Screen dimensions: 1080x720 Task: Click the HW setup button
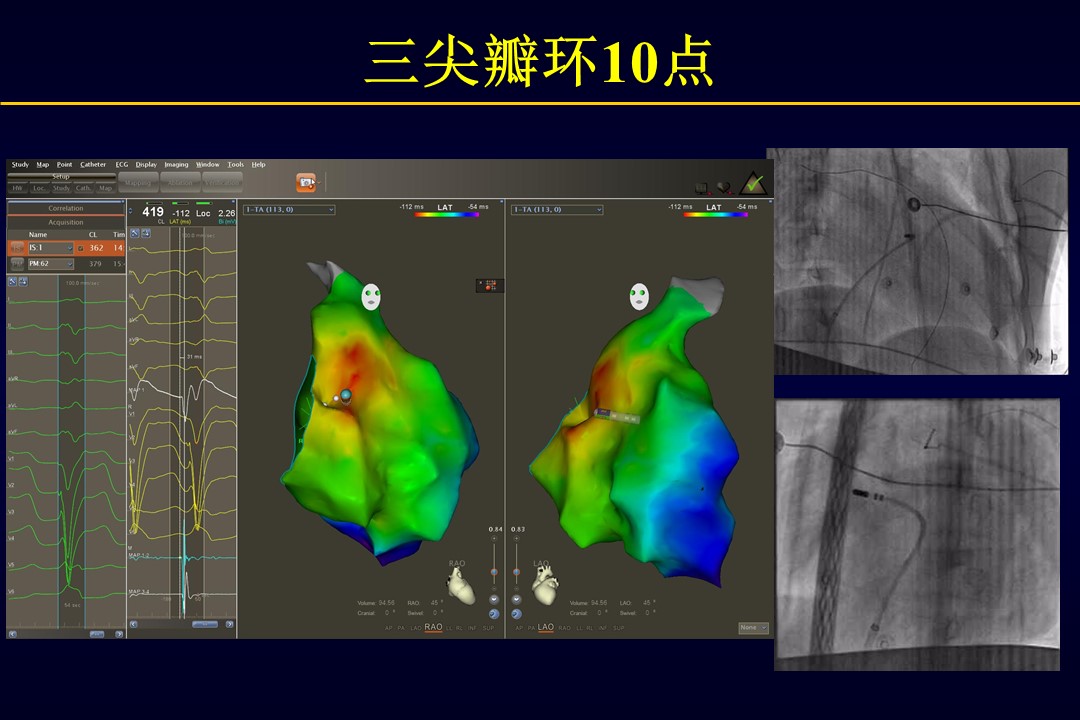17,188
